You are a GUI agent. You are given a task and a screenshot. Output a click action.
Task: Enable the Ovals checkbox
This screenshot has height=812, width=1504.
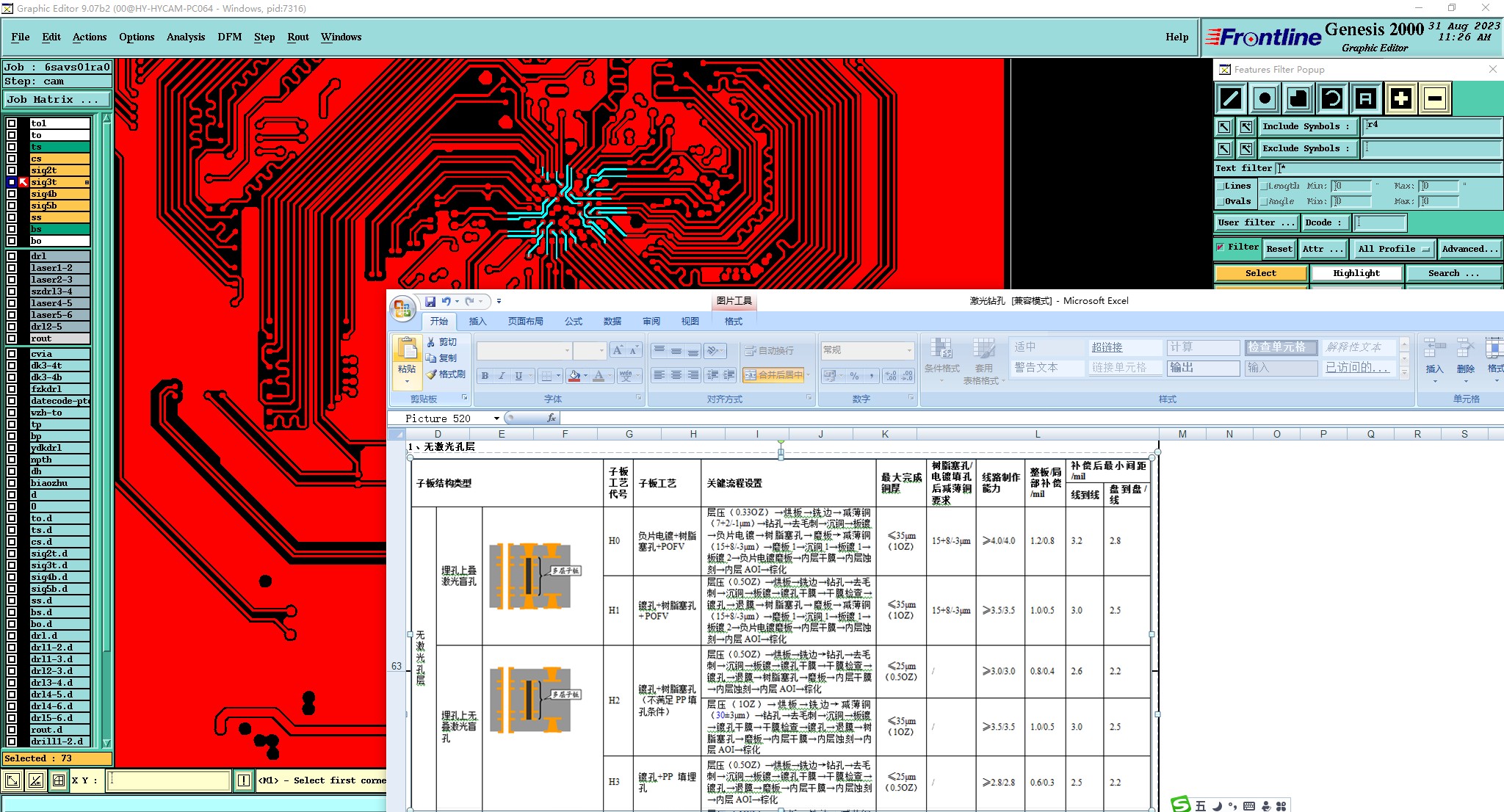(1221, 201)
